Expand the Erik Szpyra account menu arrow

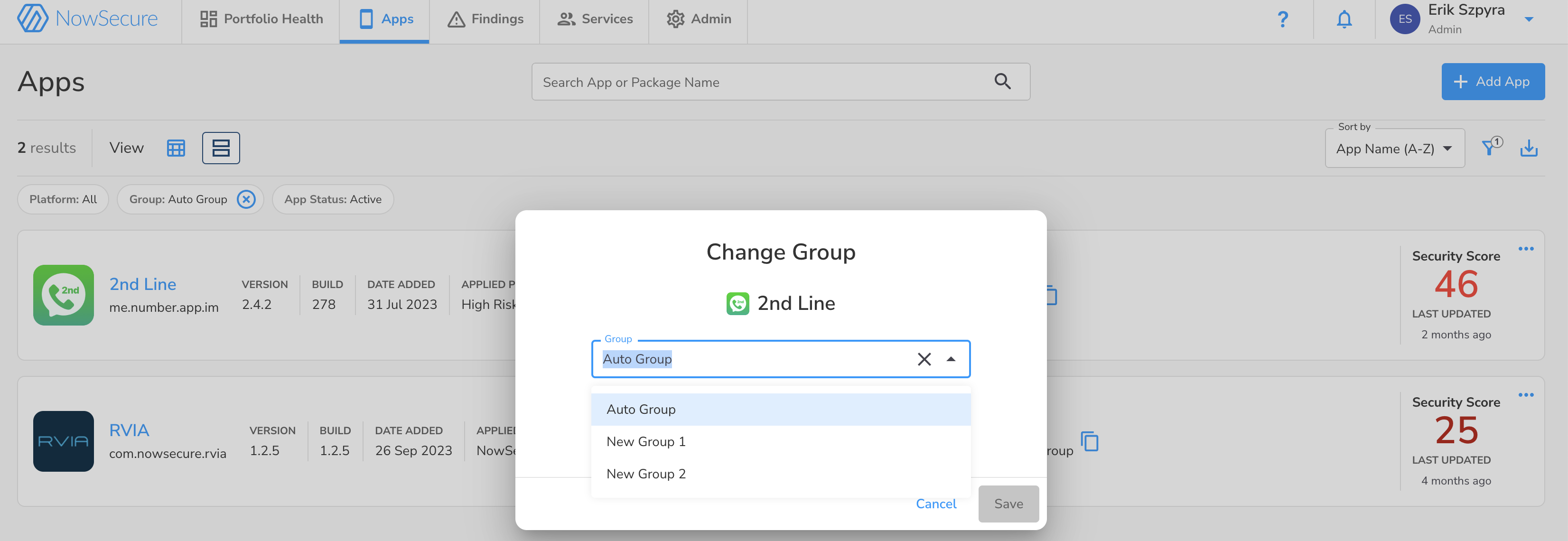(x=1529, y=19)
